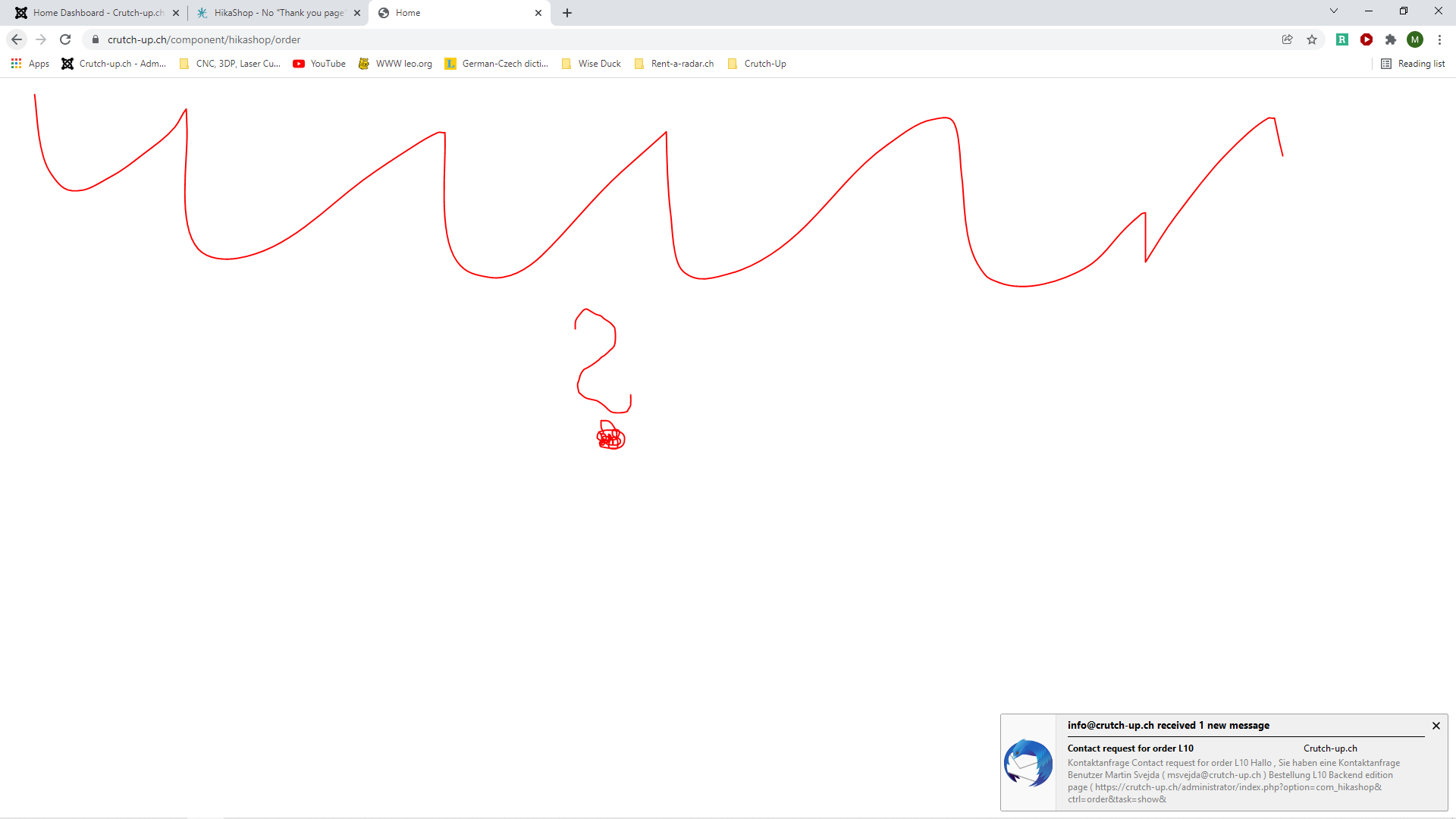Bookmark this page with star icon
The width and height of the screenshot is (1456, 819).
point(1312,39)
